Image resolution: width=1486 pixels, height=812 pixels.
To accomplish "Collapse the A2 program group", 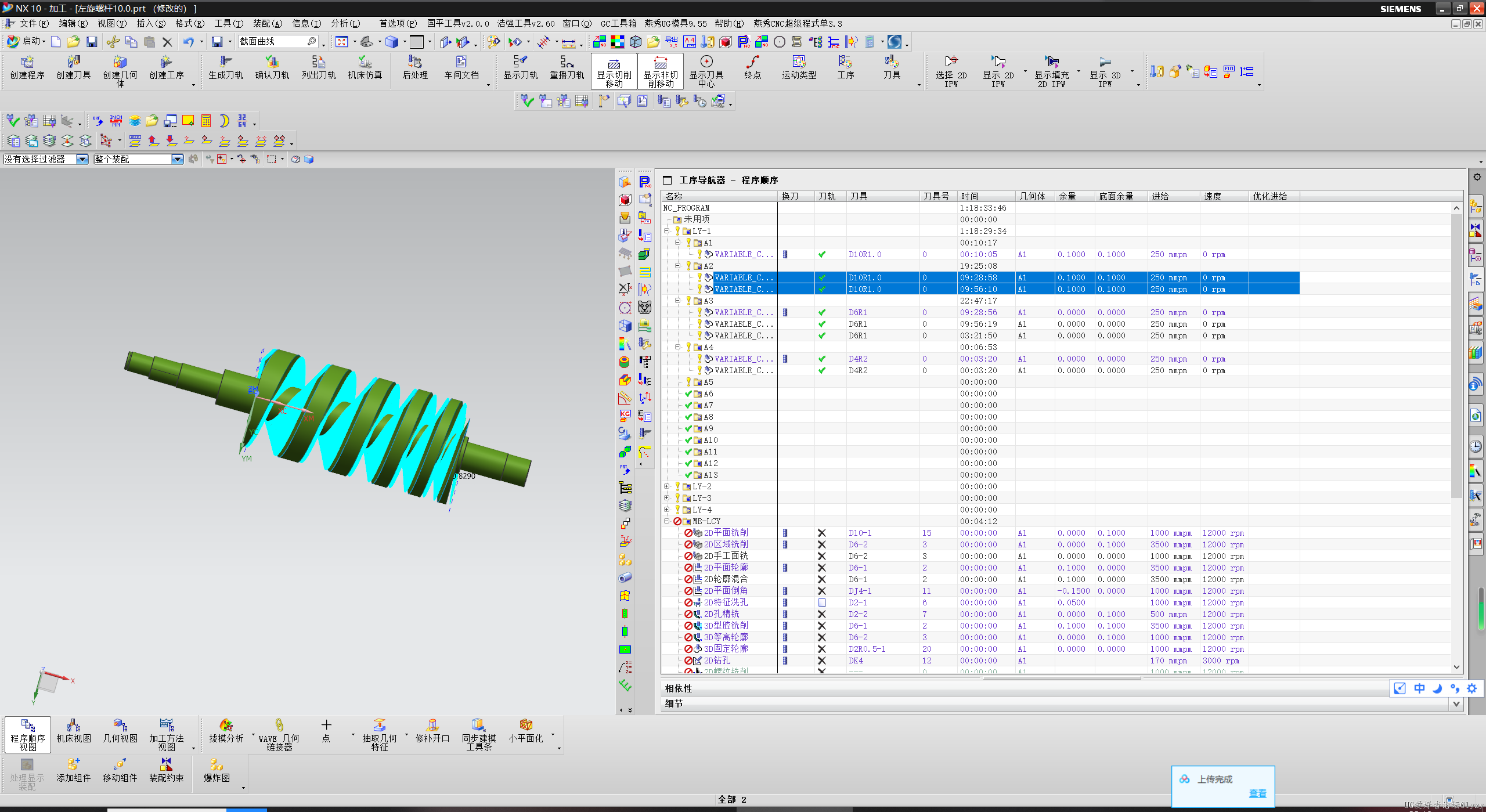I will coord(677,266).
